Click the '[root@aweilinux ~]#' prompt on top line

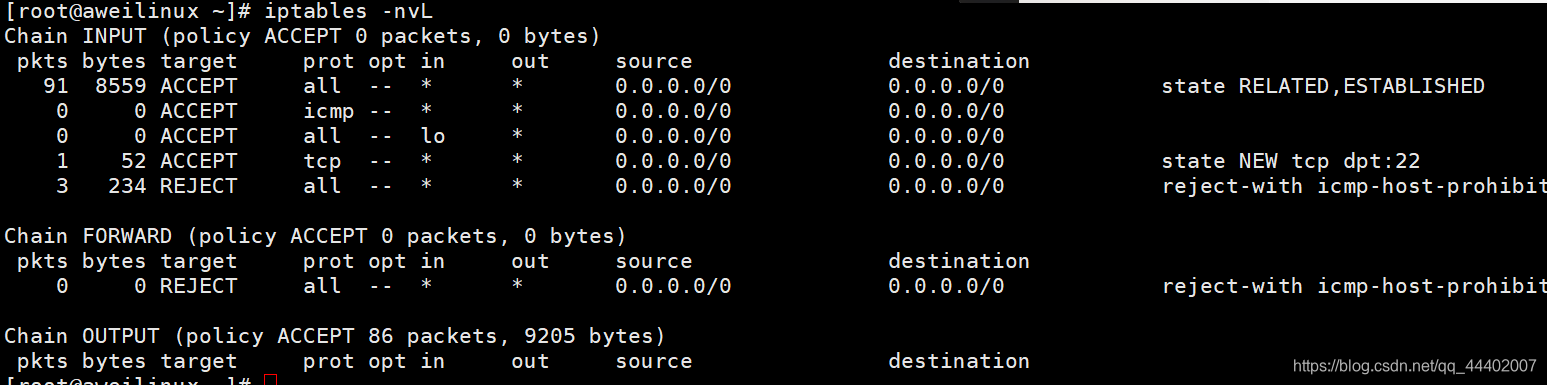(128, 11)
